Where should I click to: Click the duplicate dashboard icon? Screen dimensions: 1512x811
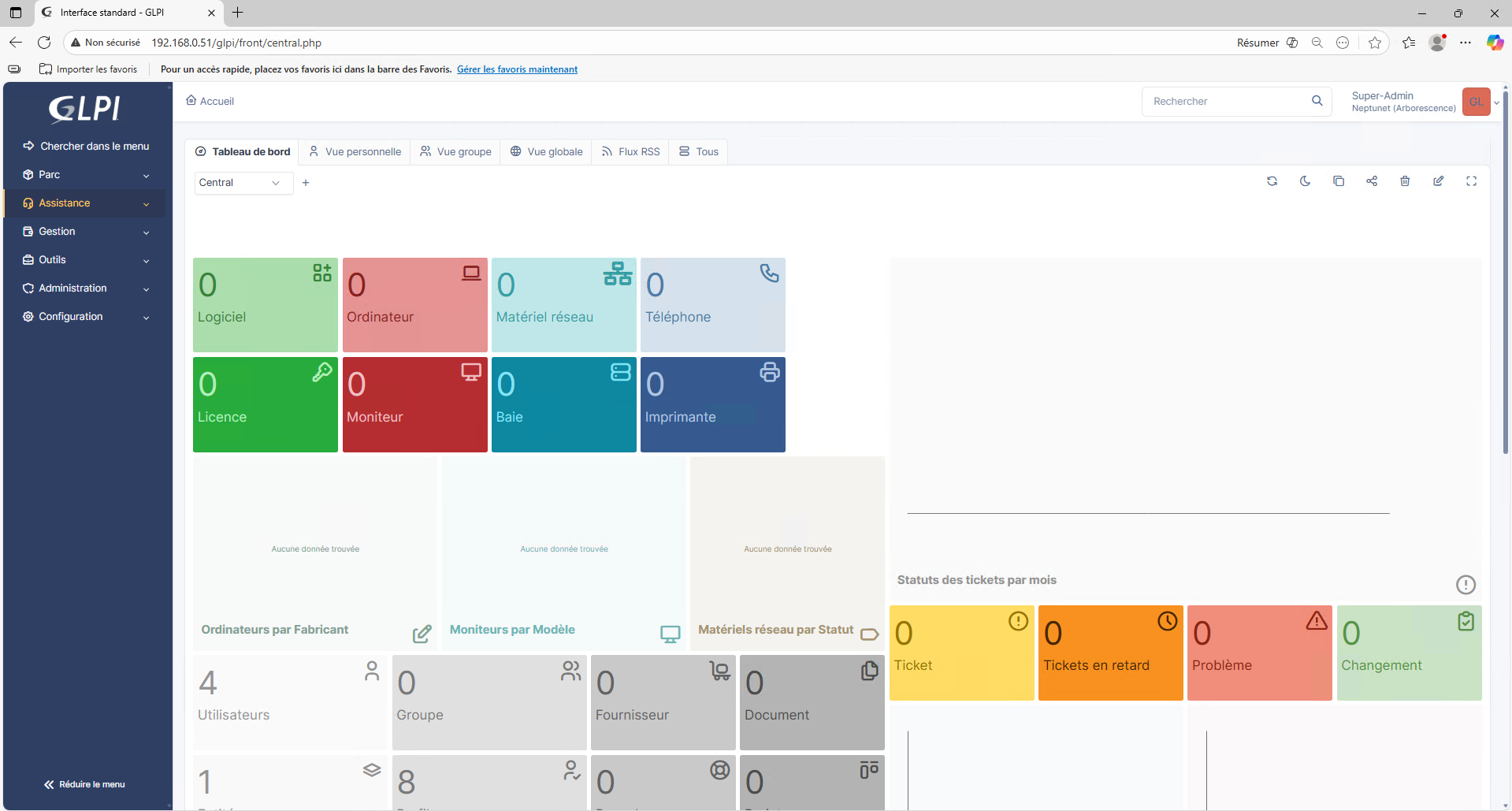click(1338, 181)
